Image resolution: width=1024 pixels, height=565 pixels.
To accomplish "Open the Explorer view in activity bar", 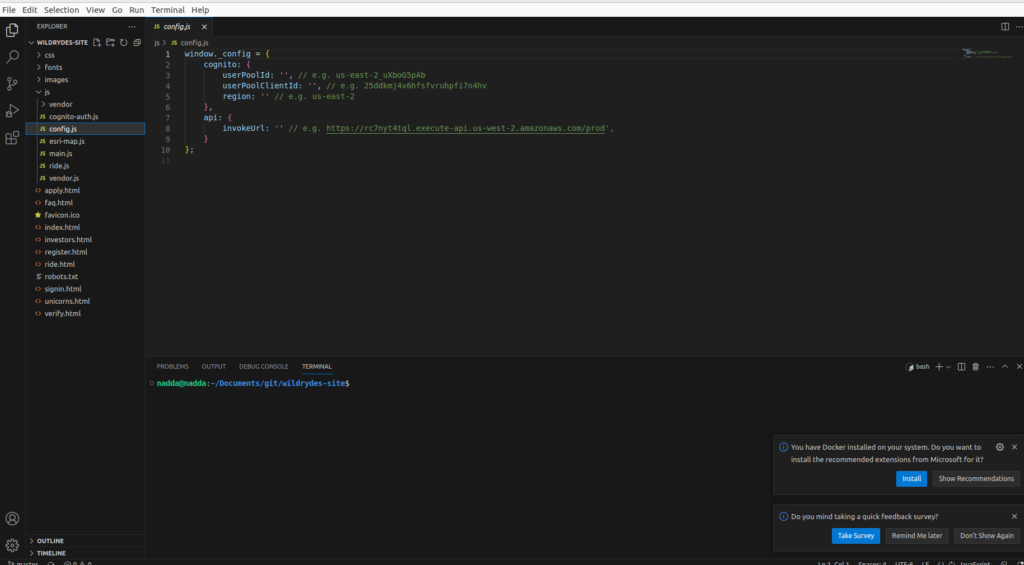I will pos(12,30).
